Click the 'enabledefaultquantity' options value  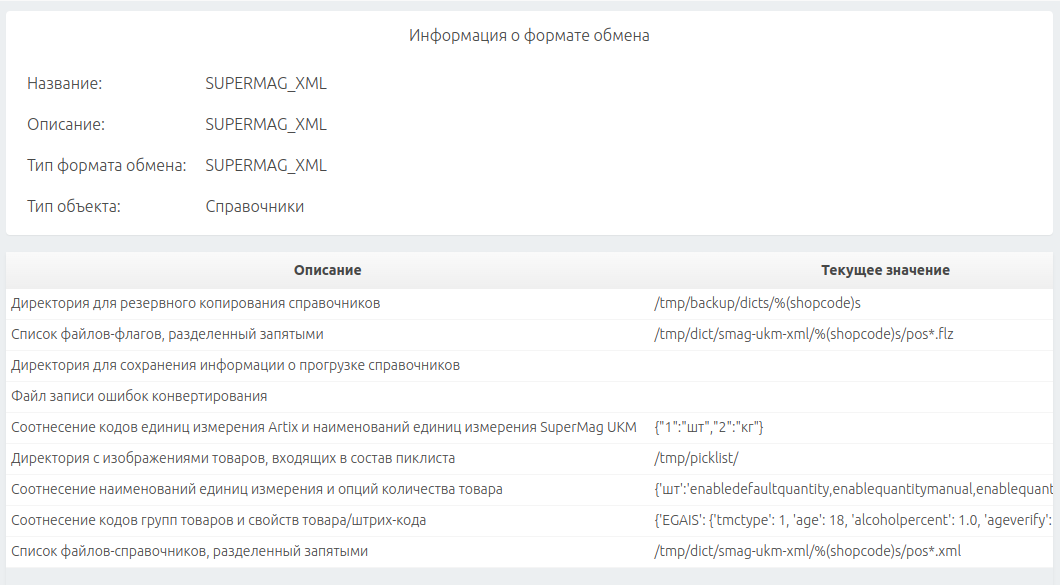[x=853, y=490]
